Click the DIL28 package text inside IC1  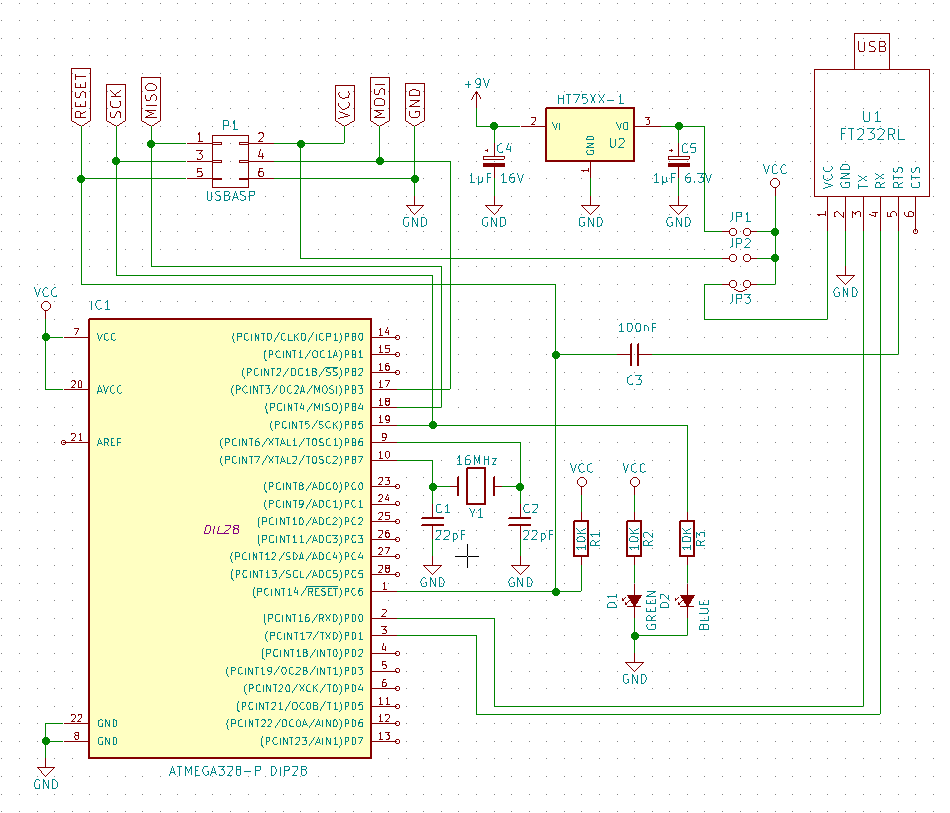(218, 530)
